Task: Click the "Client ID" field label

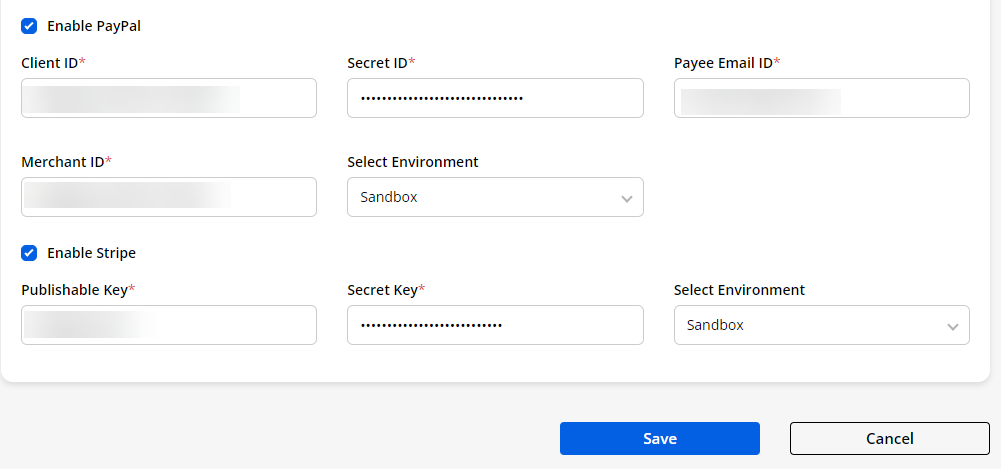Action: coord(50,63)
